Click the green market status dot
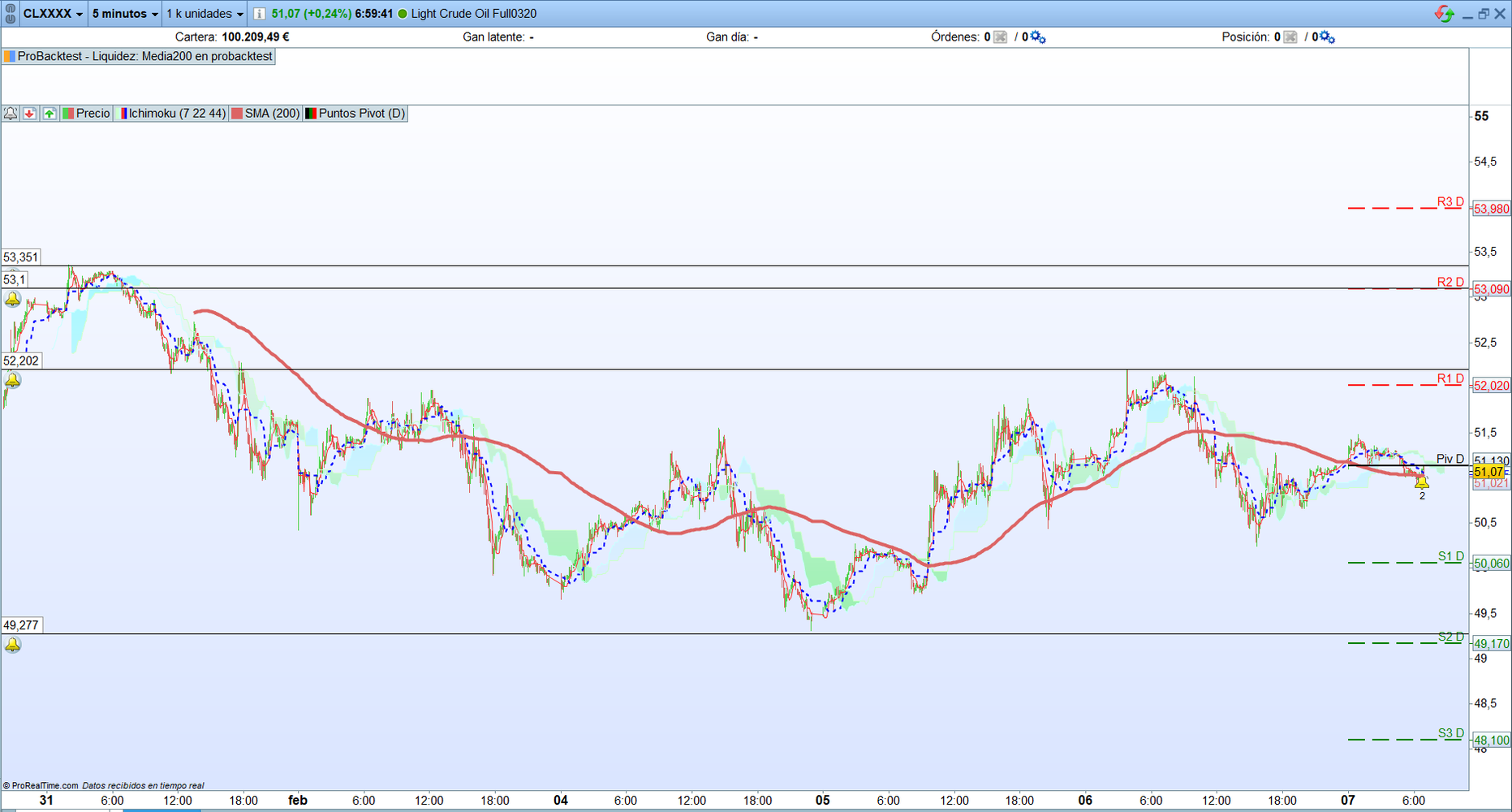This screenshot has height=812, width=1512. [x=403, y=14]
